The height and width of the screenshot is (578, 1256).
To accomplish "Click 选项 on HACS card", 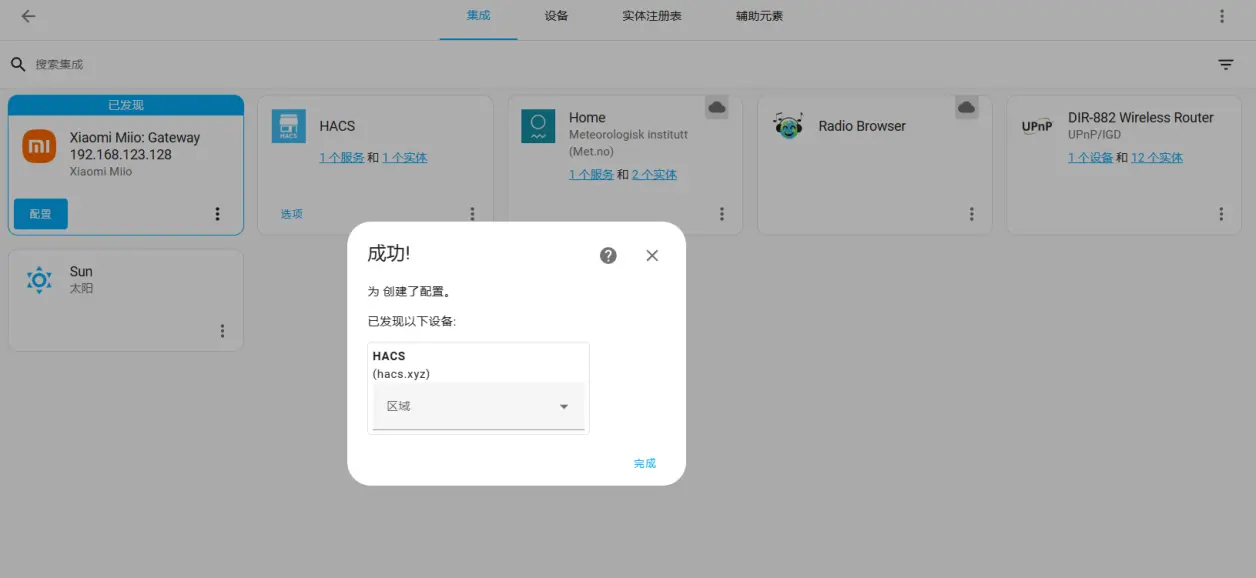I will (x=291, y=214).
